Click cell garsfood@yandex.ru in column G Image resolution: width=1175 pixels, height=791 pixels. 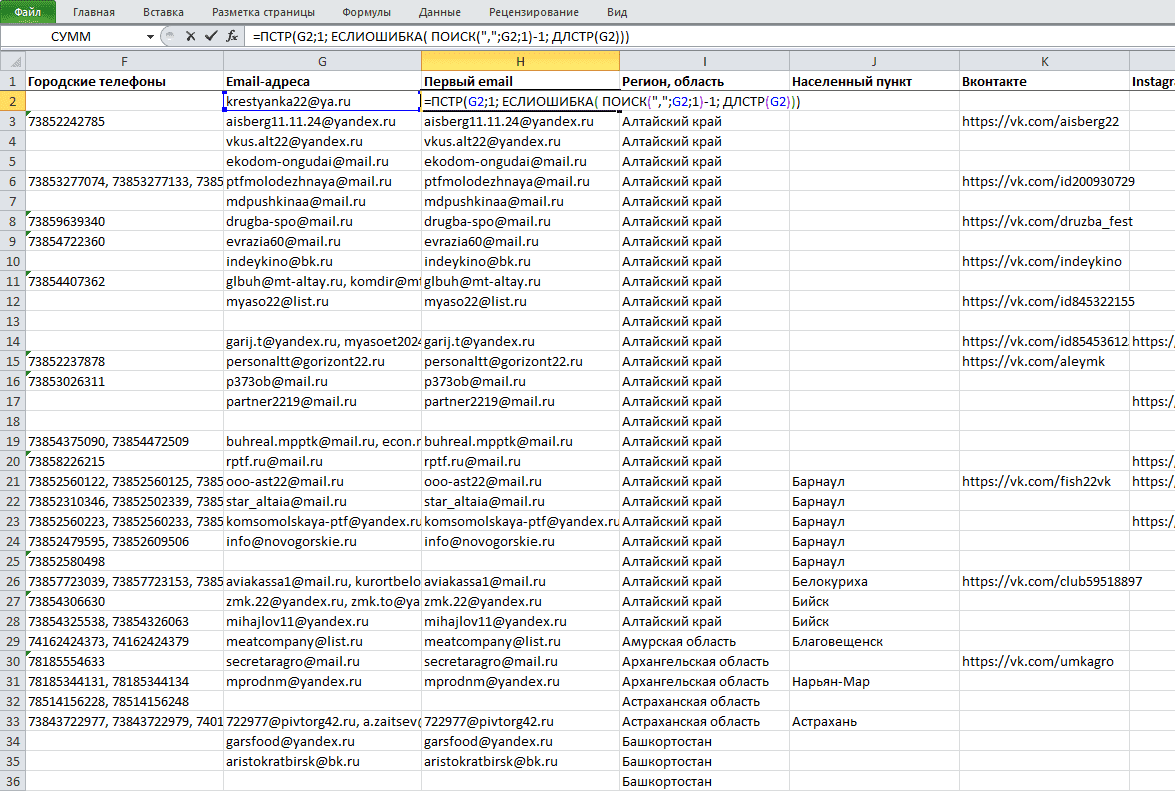coord(322,742)
